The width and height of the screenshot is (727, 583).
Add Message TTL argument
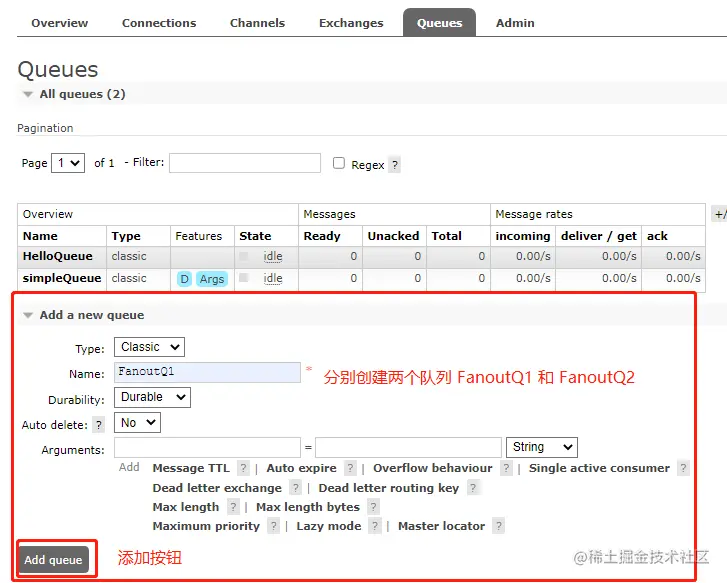191,468
